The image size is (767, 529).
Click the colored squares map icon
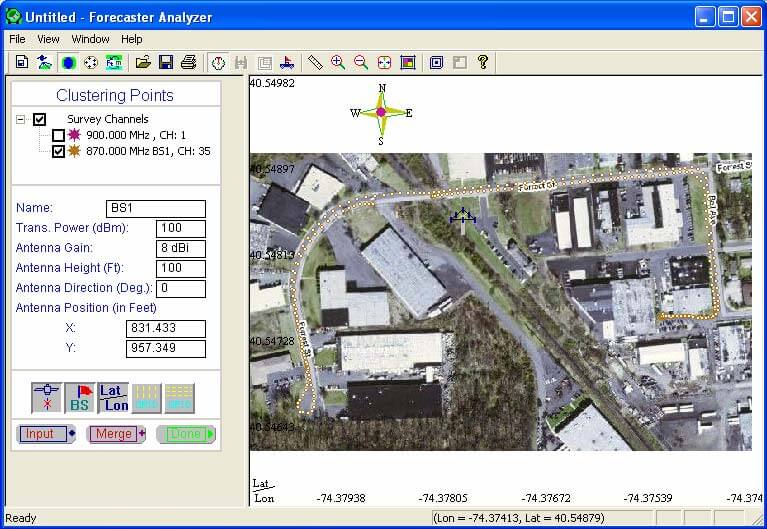pos(407,62)
